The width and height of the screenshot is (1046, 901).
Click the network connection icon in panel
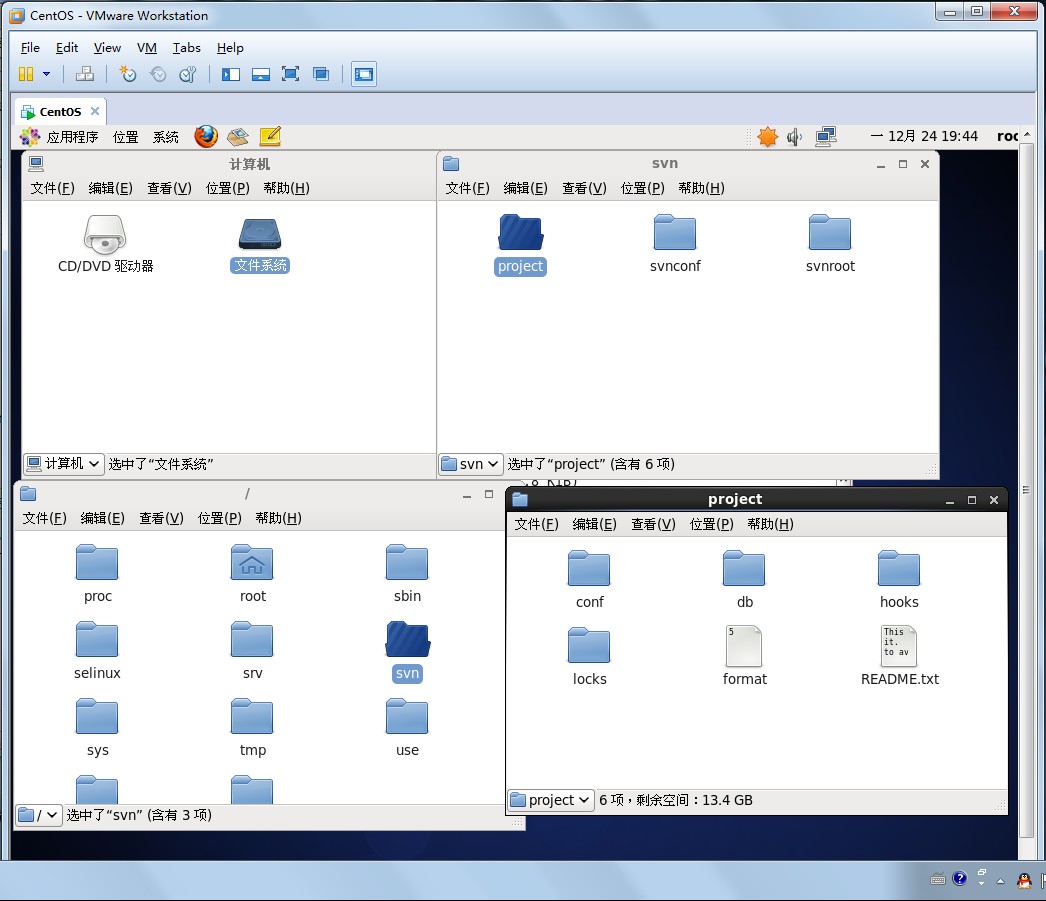pos(826,137)
